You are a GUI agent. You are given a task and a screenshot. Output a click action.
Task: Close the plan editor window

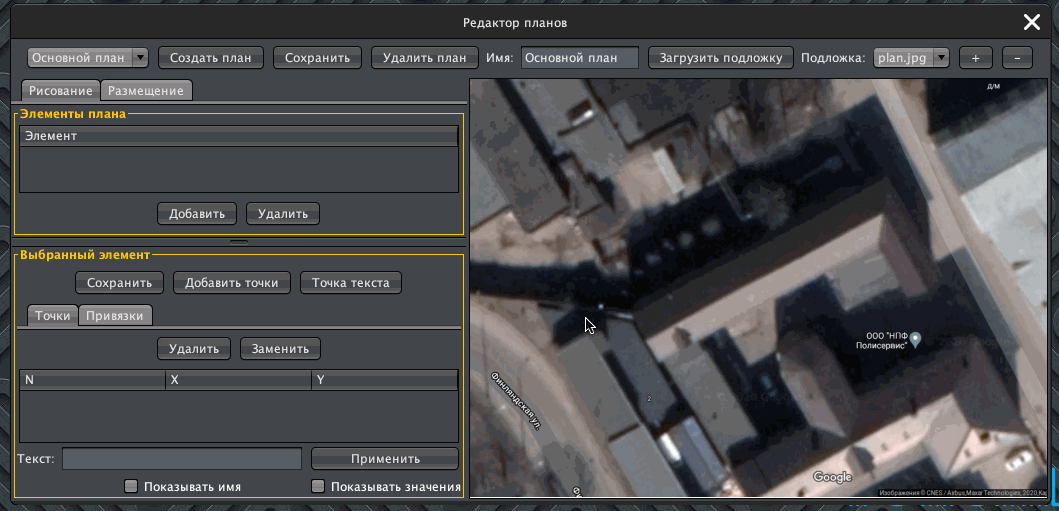[1031, 23]
